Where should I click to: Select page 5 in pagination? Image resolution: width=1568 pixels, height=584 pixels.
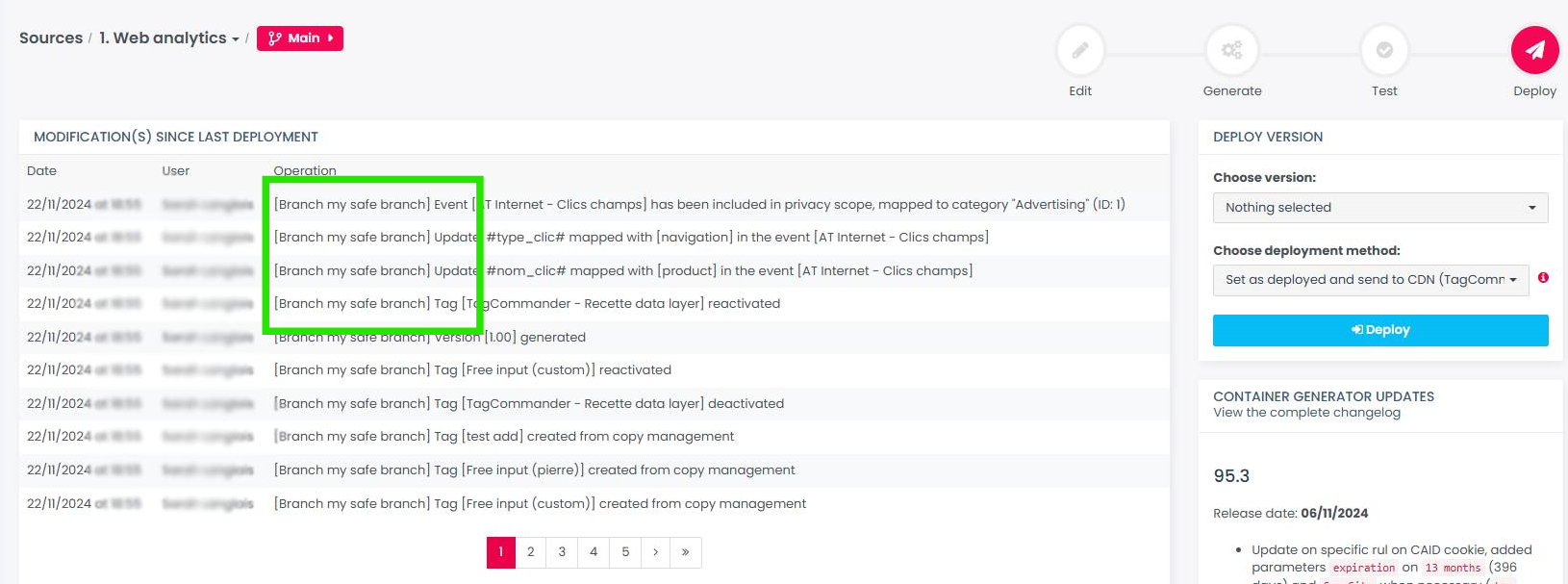(x=625, y=552)
